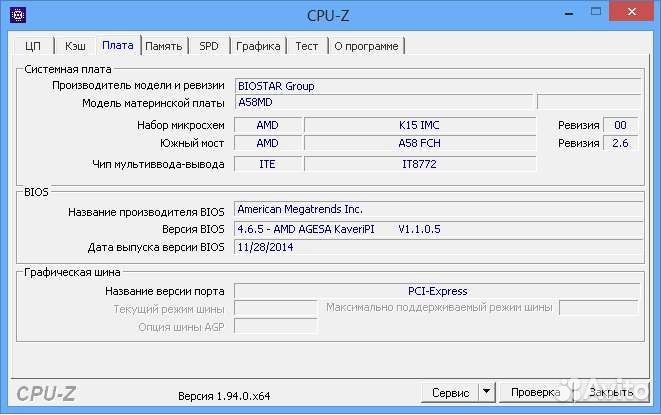661x415 pixels.
Task: Click the PCI-Express port version field
Action: pos(437,291)
